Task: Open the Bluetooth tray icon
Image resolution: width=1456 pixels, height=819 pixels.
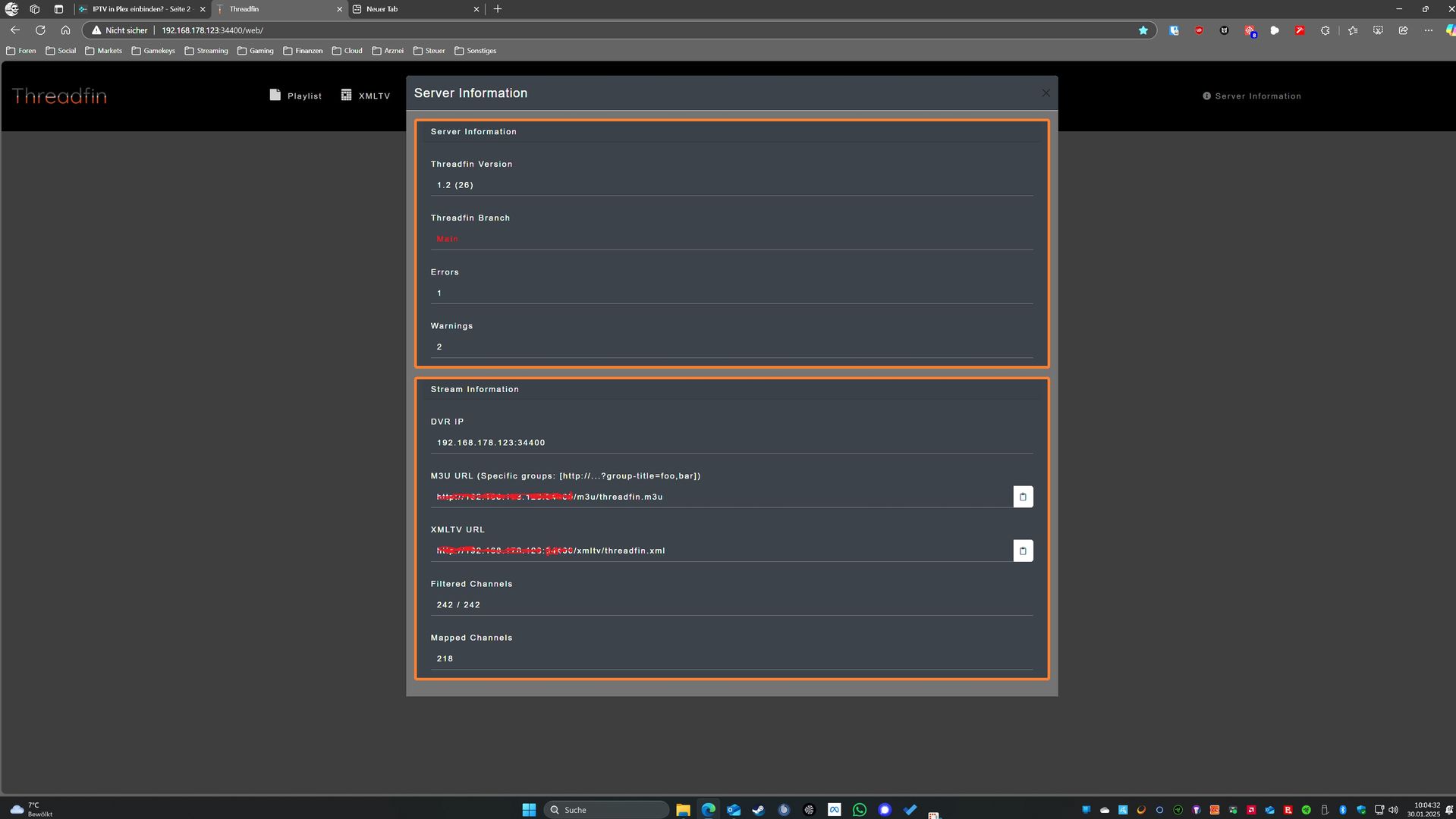Action: pos(1342,810)
